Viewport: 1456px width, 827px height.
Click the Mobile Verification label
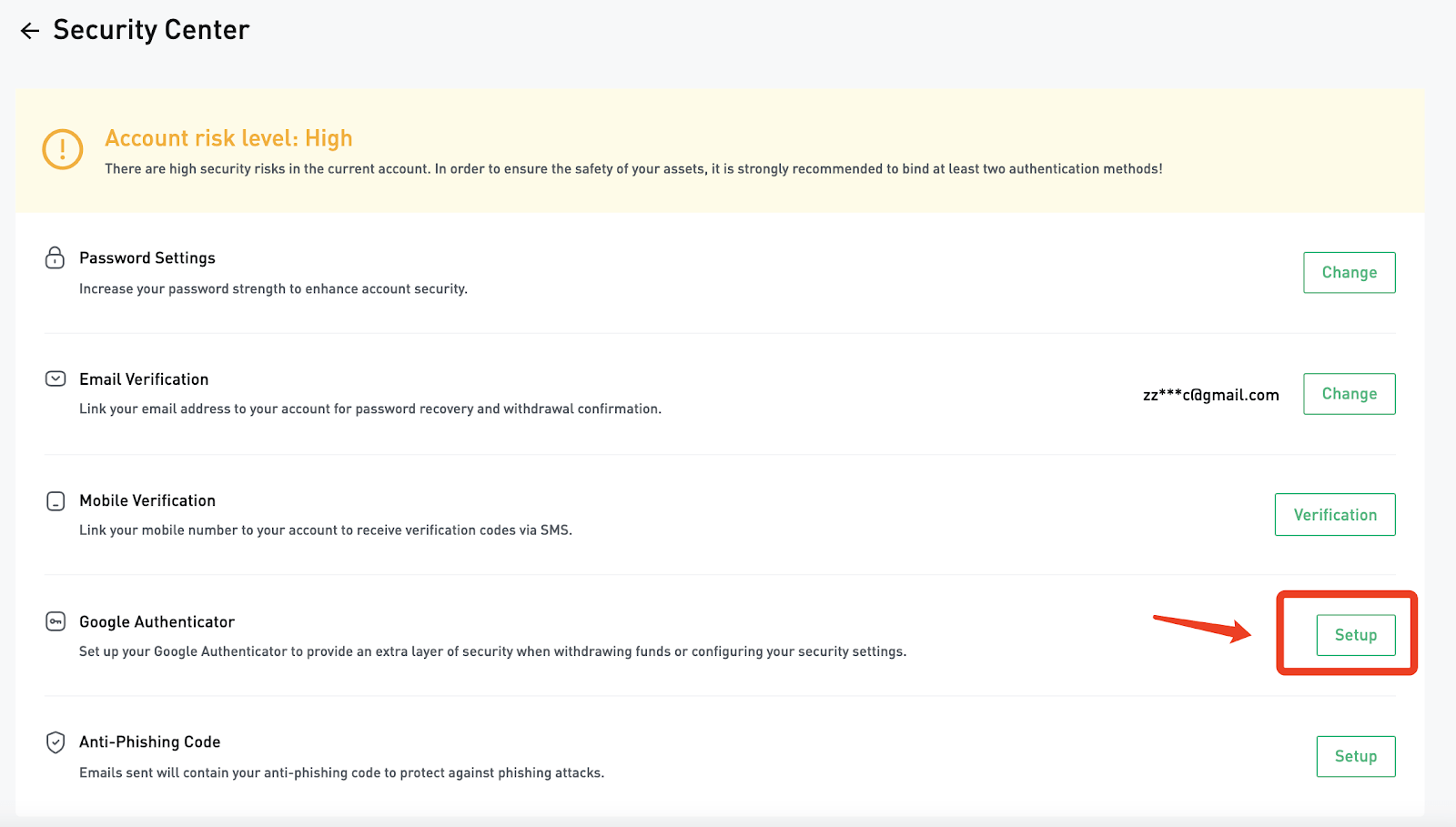[x=147, y=500]
